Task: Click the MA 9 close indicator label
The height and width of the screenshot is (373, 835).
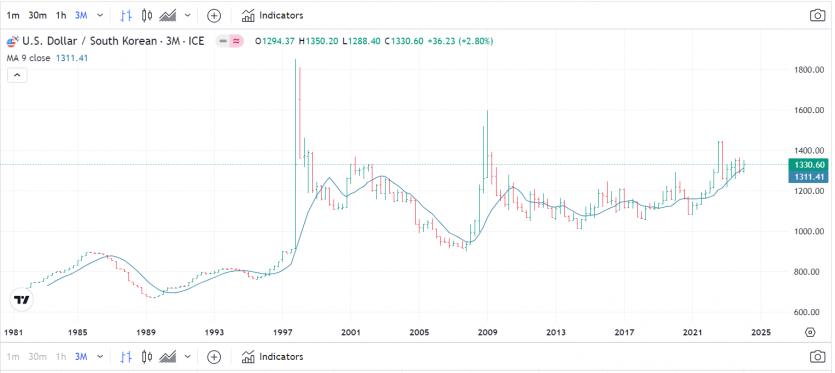Action: click(x=28, y=58)
